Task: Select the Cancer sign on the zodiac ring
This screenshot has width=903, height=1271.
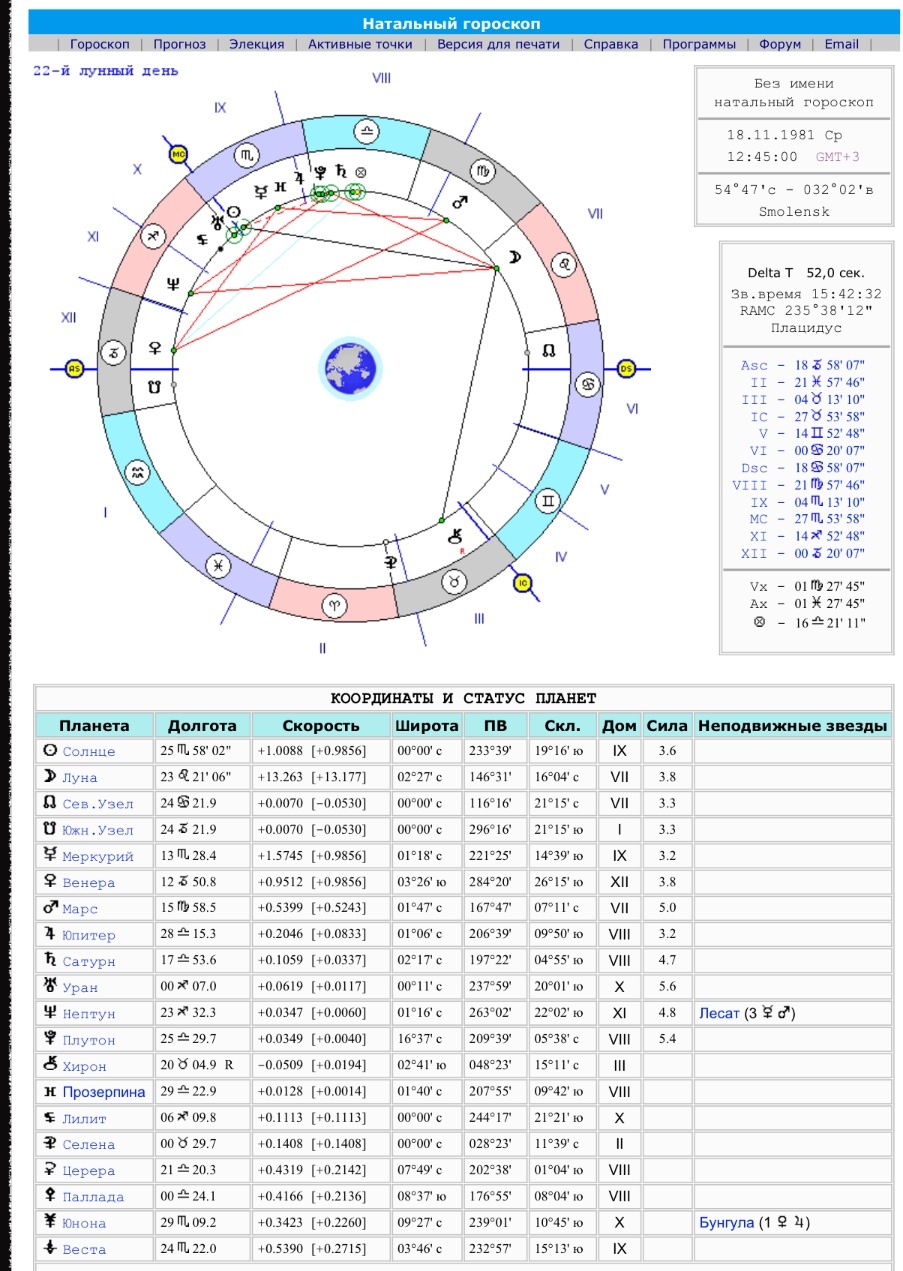Action: [589, 385]
